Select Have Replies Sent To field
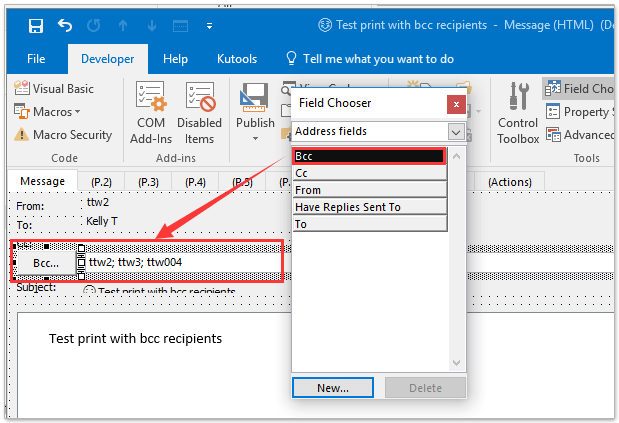This screenshot has height=423, width=619. (370, 207)
